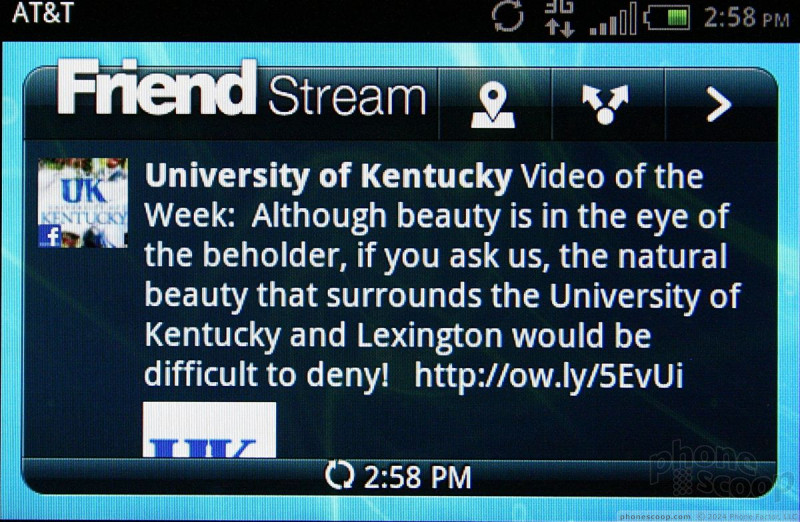Tap the 3G data arrows indicator
This screenshot has width=800, height=522.
click(559, 18)
